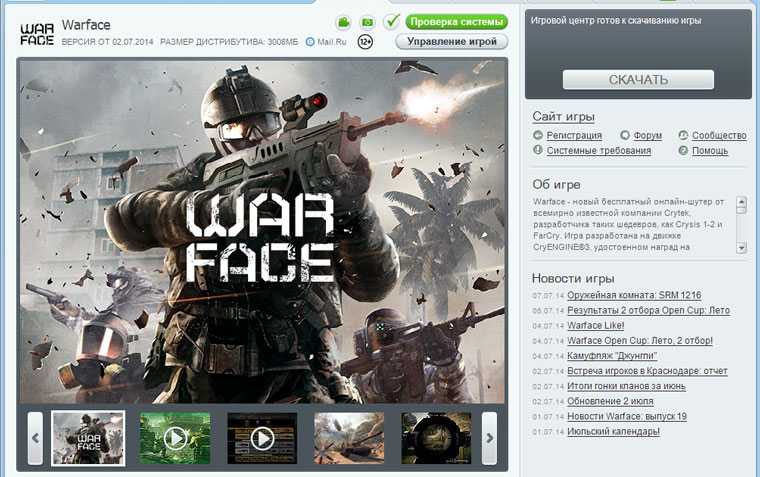This screenshot has height=477, width=760.
Task: Click the up arrow in the Об игре scrollbar
Action: point(741,202)
